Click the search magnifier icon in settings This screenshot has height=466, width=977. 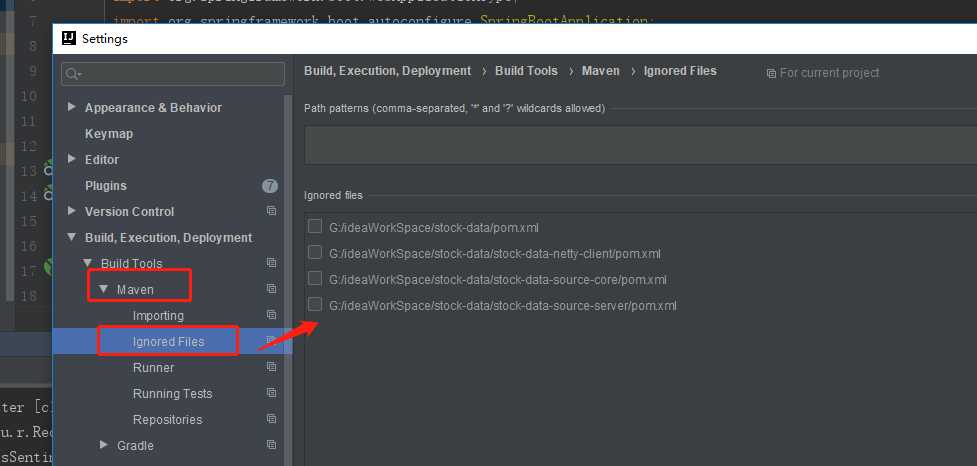tap(72, 74)
